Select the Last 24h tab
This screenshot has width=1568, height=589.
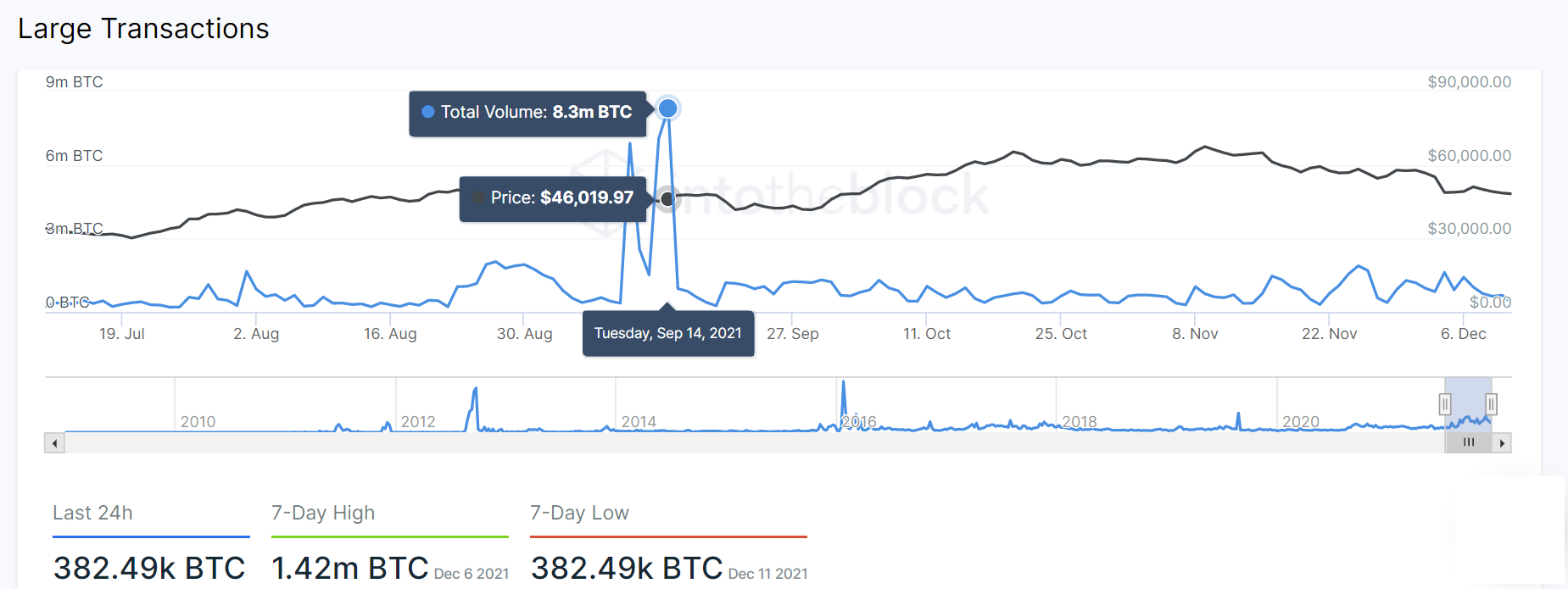pyautogui.click(x=92, y=513)
